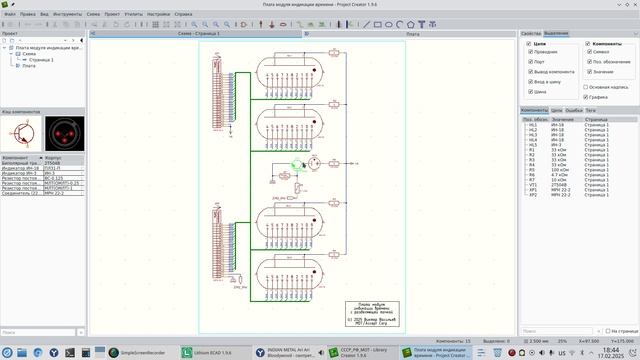The width and height of the screenshot is (640, 360).
Task: Open the Схема menu
Action: (x=93, y=14)
